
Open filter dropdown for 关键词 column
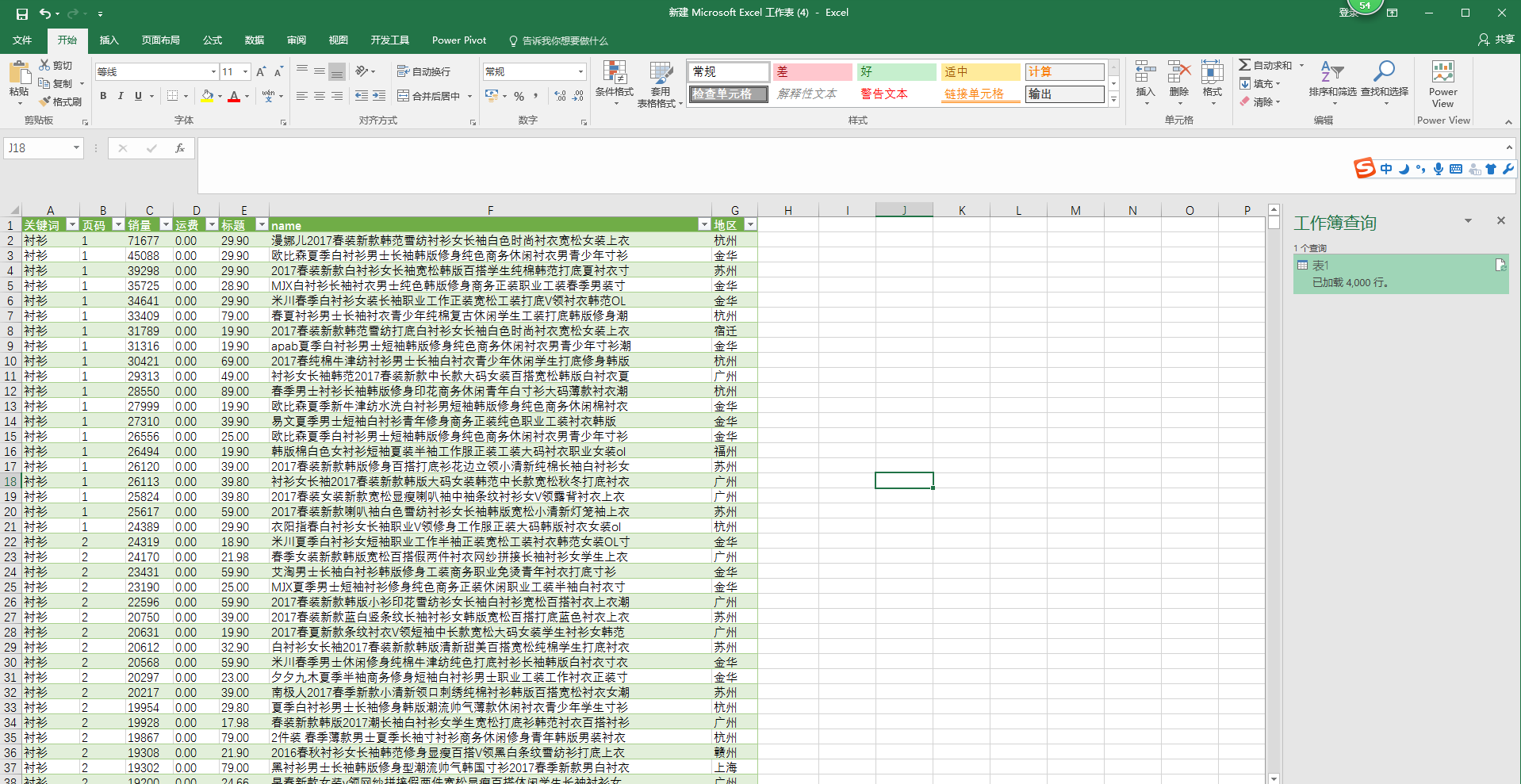point(72,225)
